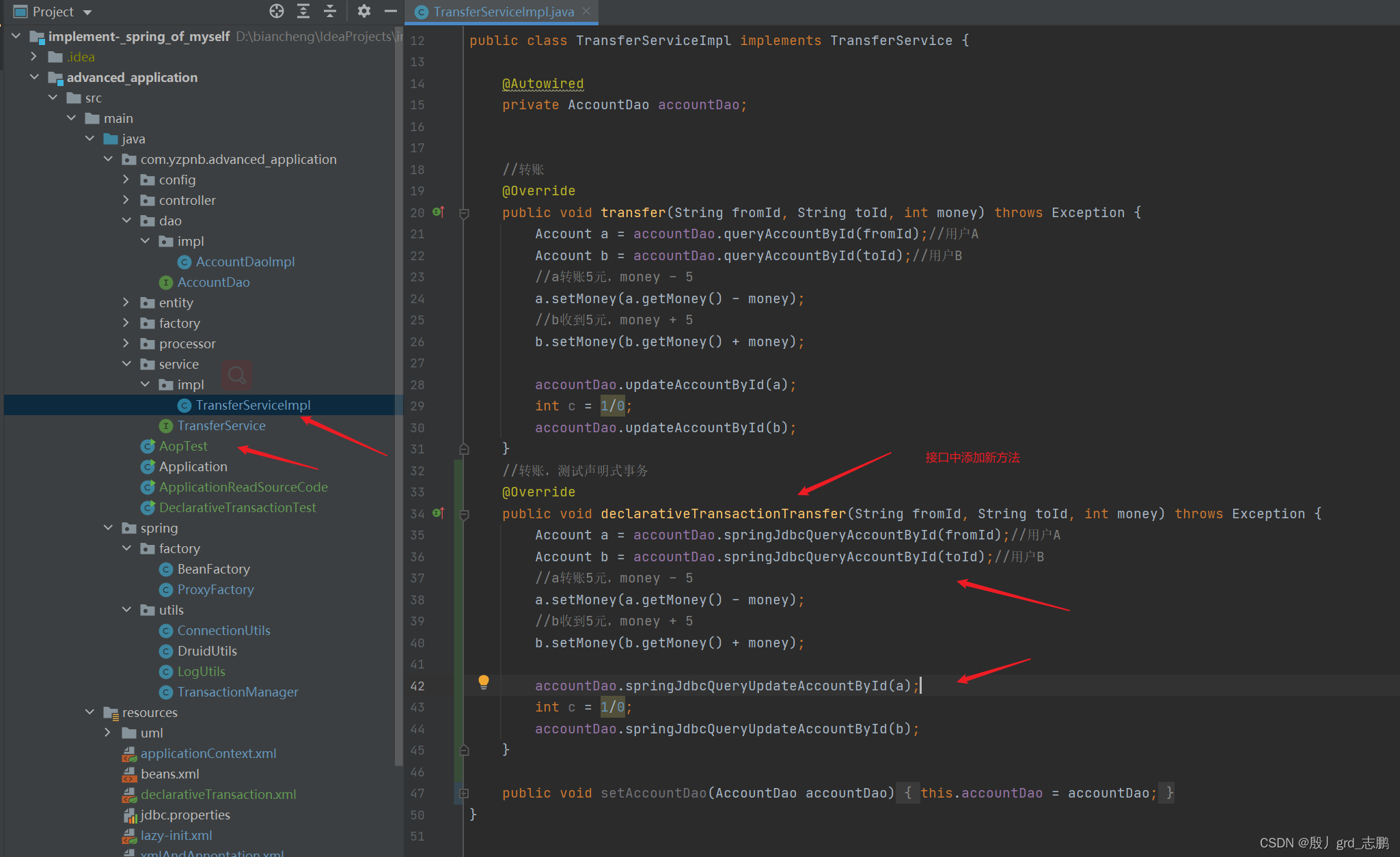1400x857 pixels.
Task: Open the Project view dropdown
Action: point(87,12)
